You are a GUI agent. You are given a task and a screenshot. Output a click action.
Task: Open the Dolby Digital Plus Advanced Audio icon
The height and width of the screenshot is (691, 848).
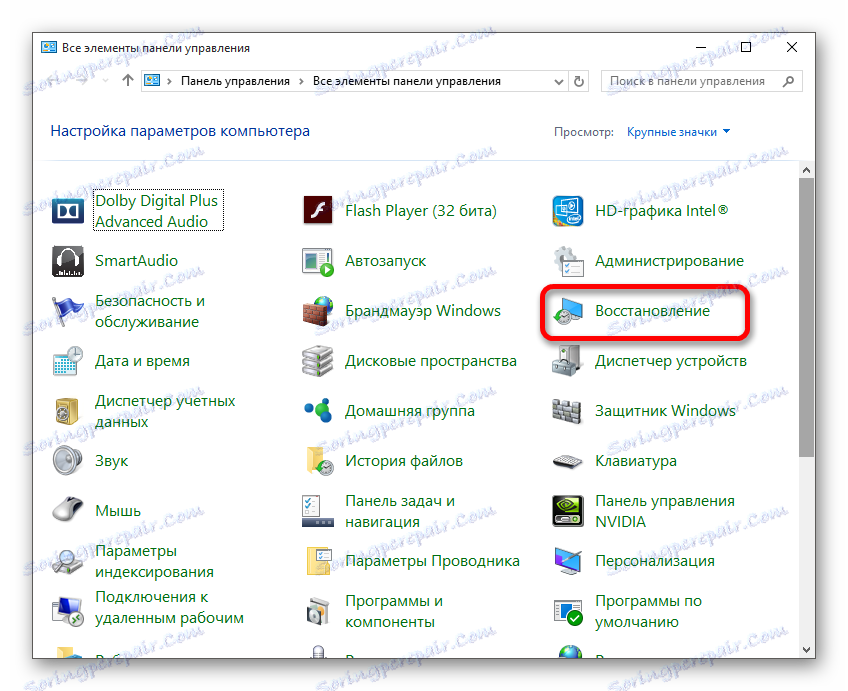(68, 210)
